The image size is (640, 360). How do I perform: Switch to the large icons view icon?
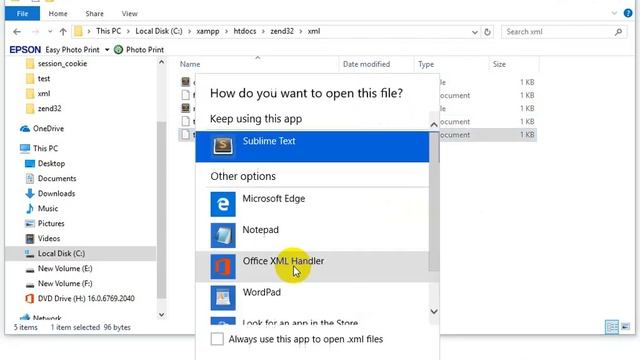point(625,327)
